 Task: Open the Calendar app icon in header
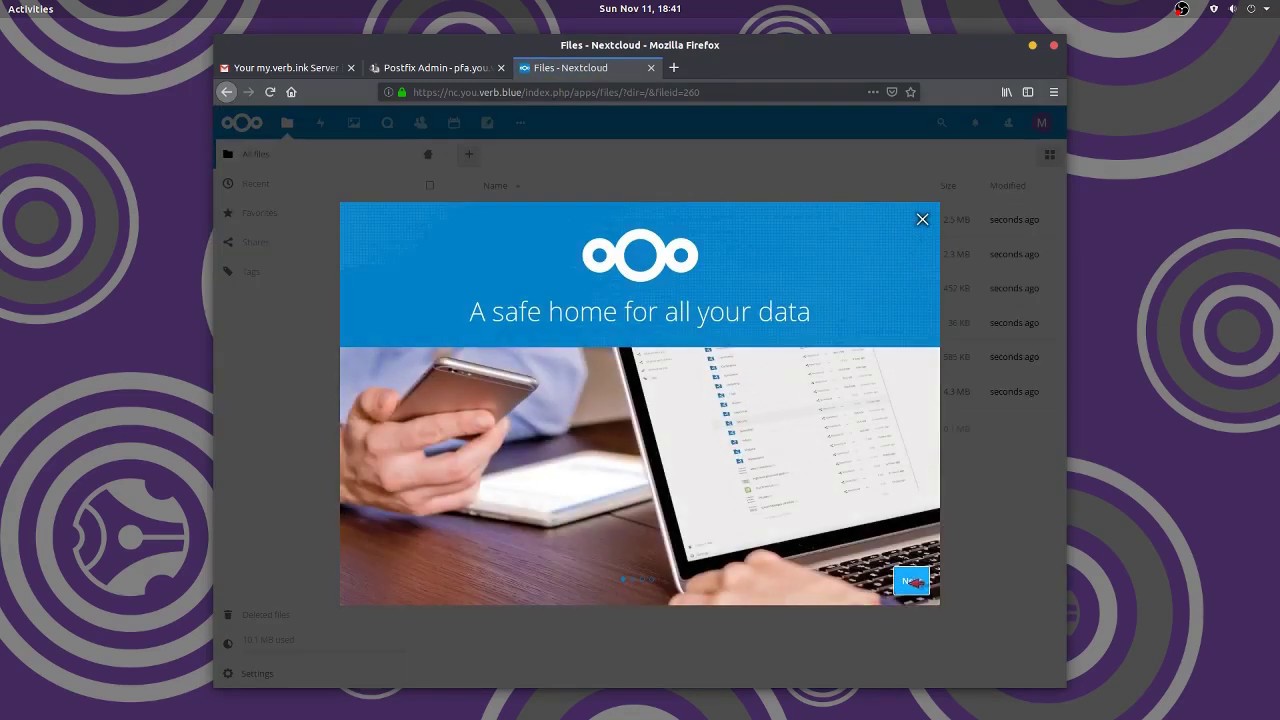coord(454,123)
